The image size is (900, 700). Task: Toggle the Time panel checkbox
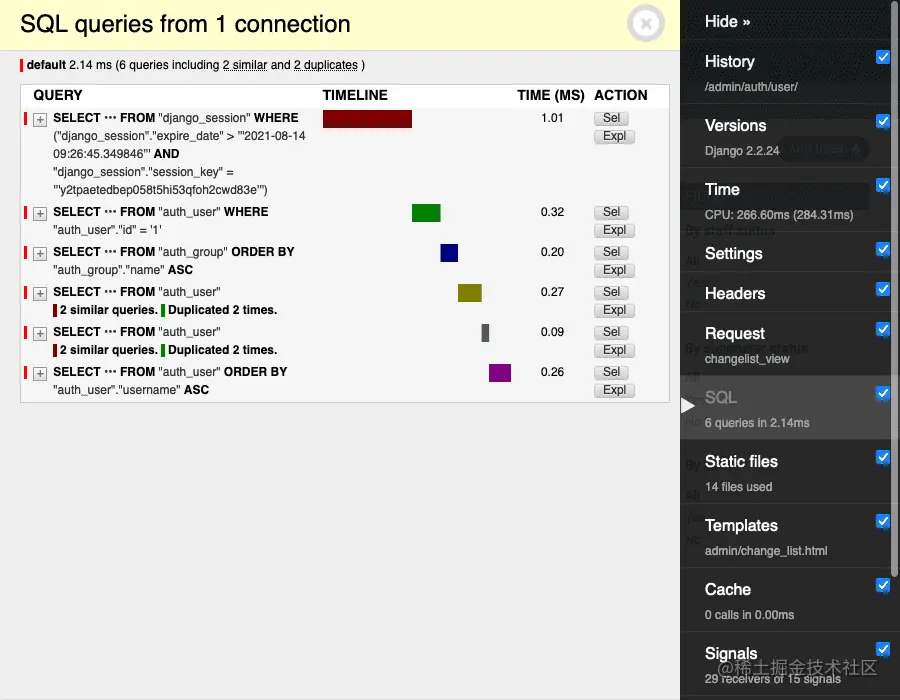883,185
